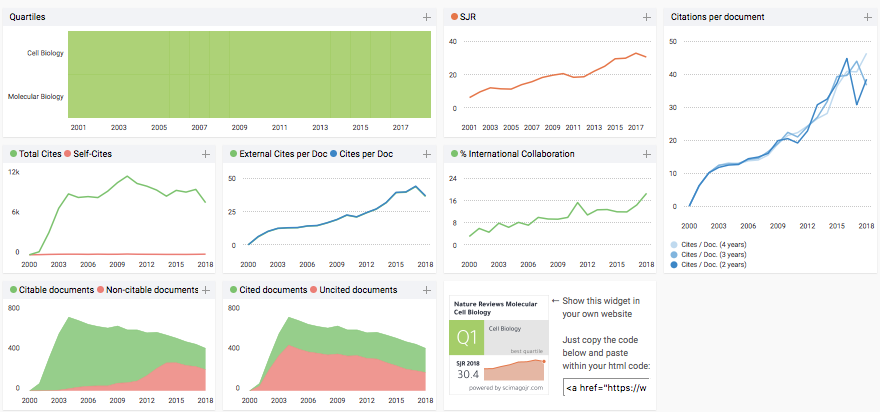Click the Q1 journal widget thumbnail
The image size is (880, 412).
click(498, 345)
